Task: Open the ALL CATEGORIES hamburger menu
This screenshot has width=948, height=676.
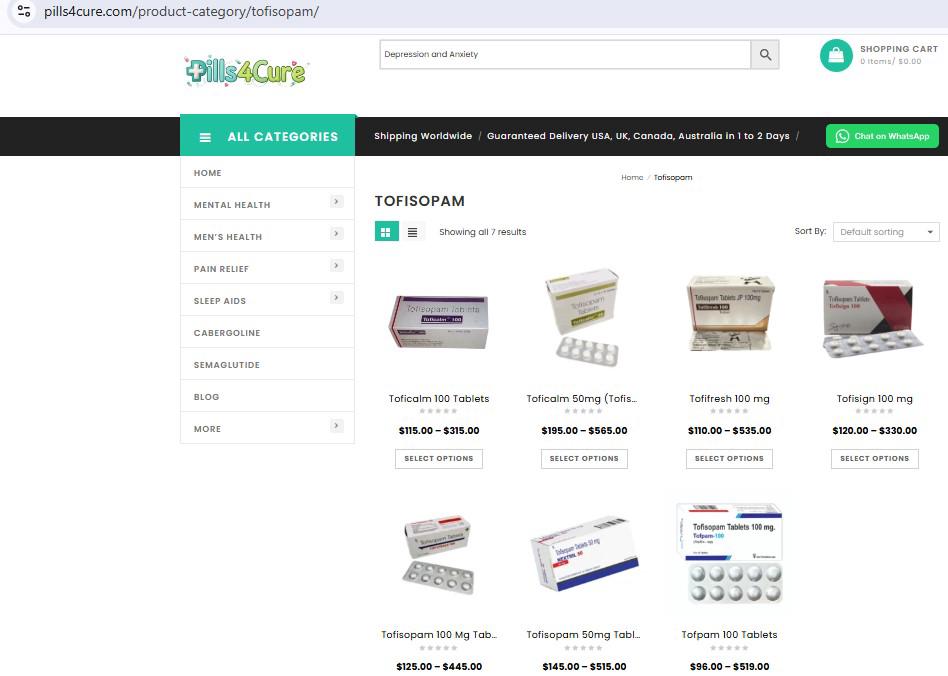Action: coord(206,137)
